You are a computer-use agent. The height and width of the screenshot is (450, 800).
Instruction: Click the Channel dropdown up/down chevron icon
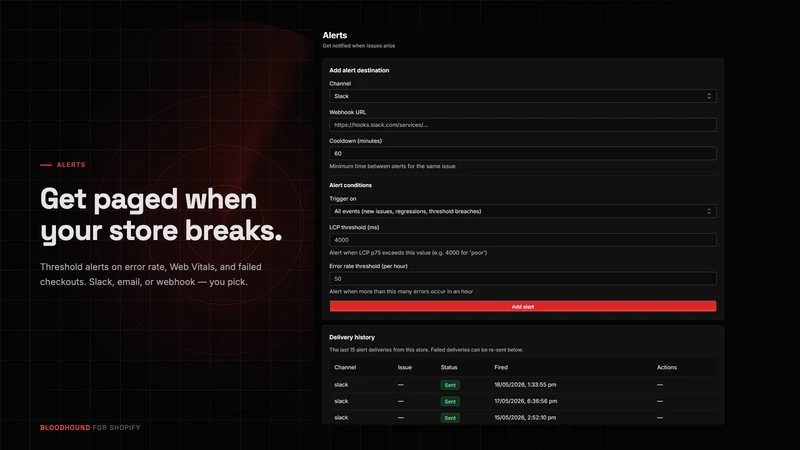click(x=709, y=96)
